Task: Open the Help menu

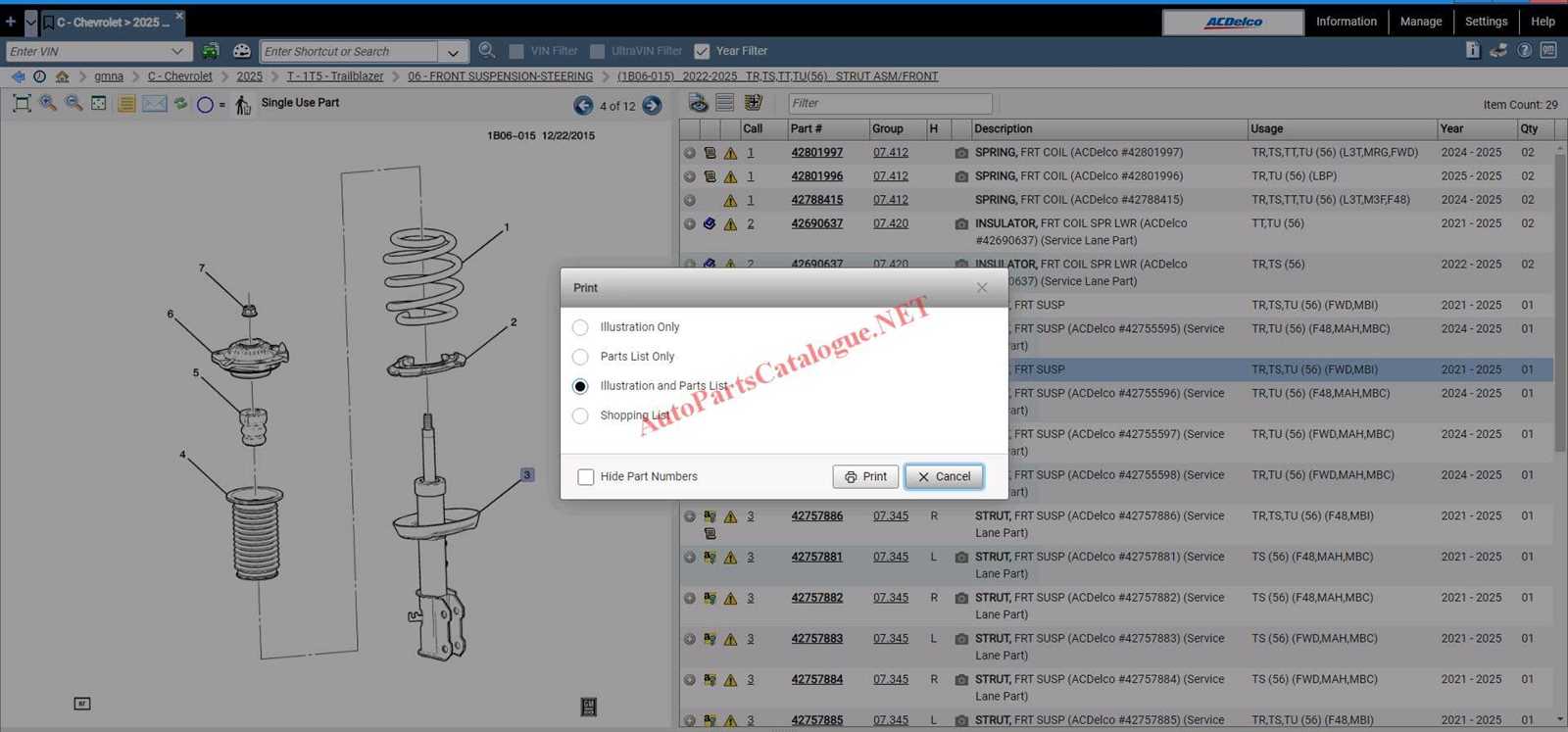Action: point(1543,22)
